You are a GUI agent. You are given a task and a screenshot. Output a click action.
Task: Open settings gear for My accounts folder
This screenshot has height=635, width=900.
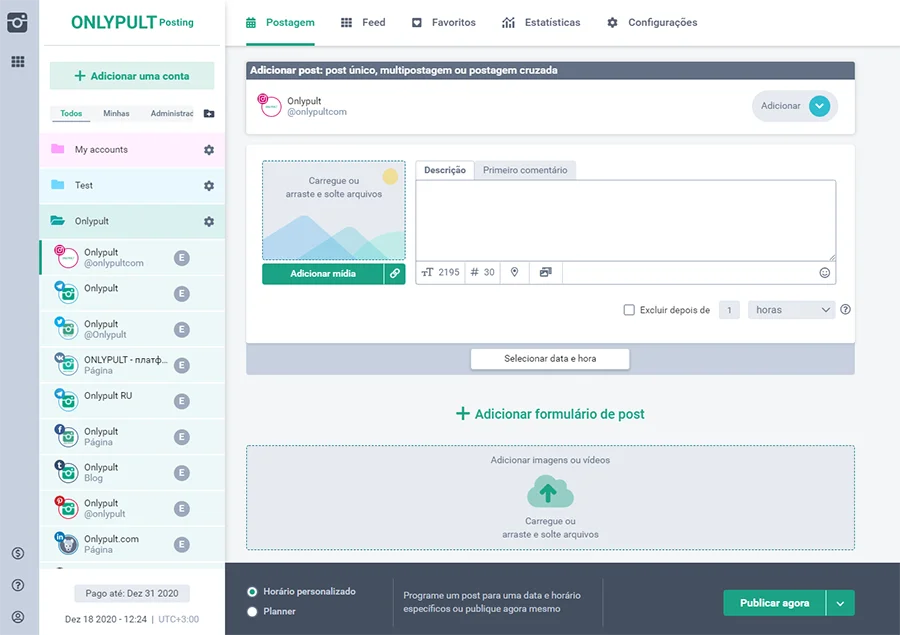coord(209,150)
